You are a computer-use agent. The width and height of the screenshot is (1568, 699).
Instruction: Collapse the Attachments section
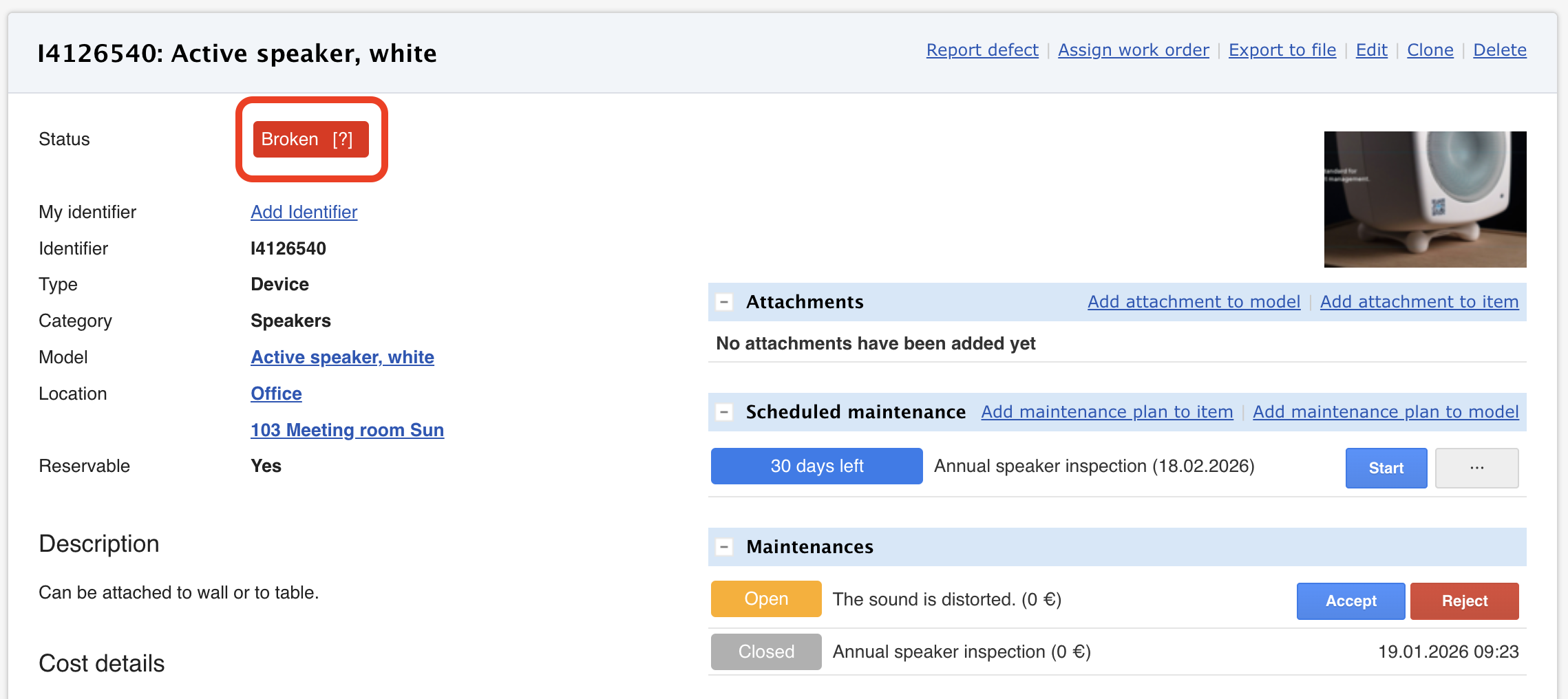(x=724, y=302)
